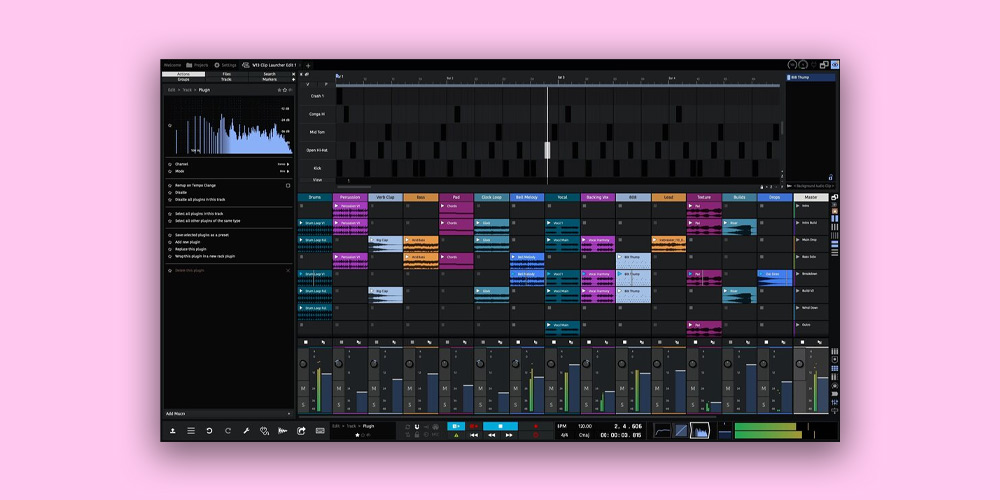Viewport: 1000px width, 500px height.
Task: Click the redo icon in bottom toolbar
Action: pyautogui.click(x=228, y=431)
